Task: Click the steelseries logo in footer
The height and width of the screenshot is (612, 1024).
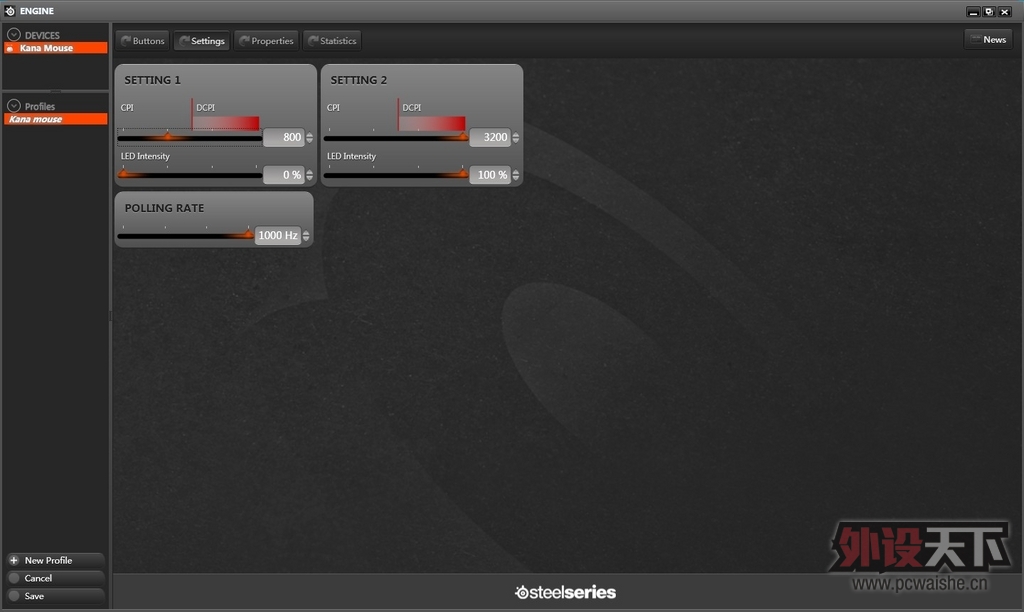Action: coord(566,592)
